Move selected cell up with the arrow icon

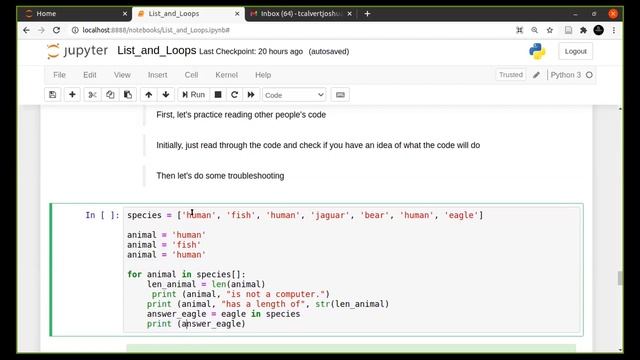[149, 95]
